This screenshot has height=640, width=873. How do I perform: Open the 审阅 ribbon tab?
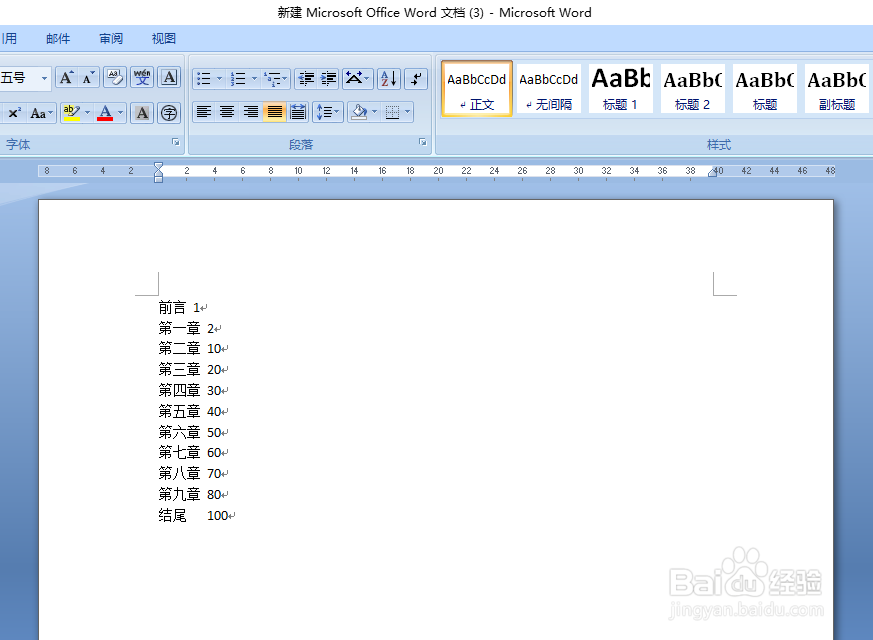click(x=111, y=38)
